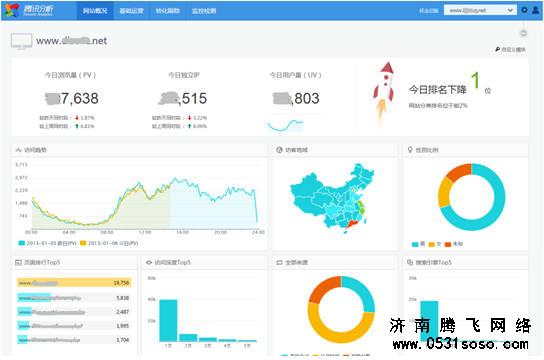Click the rocket ranking illustration
544x360 pixels.
pos(384,93)
